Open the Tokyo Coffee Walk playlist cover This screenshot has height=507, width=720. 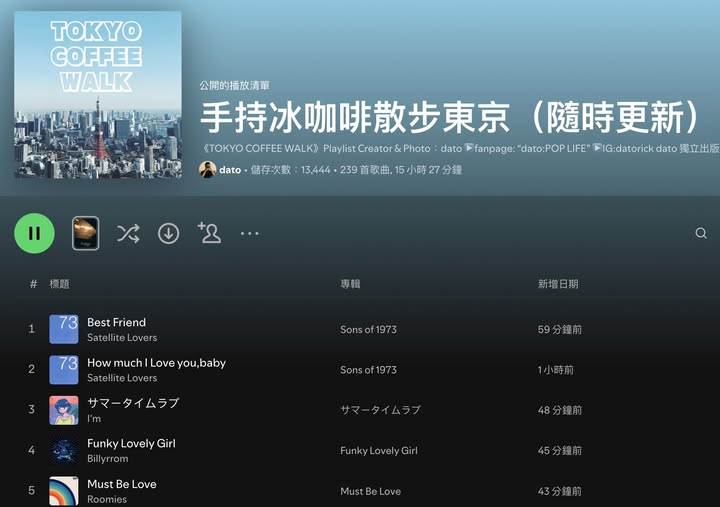[x=98, y=95]
